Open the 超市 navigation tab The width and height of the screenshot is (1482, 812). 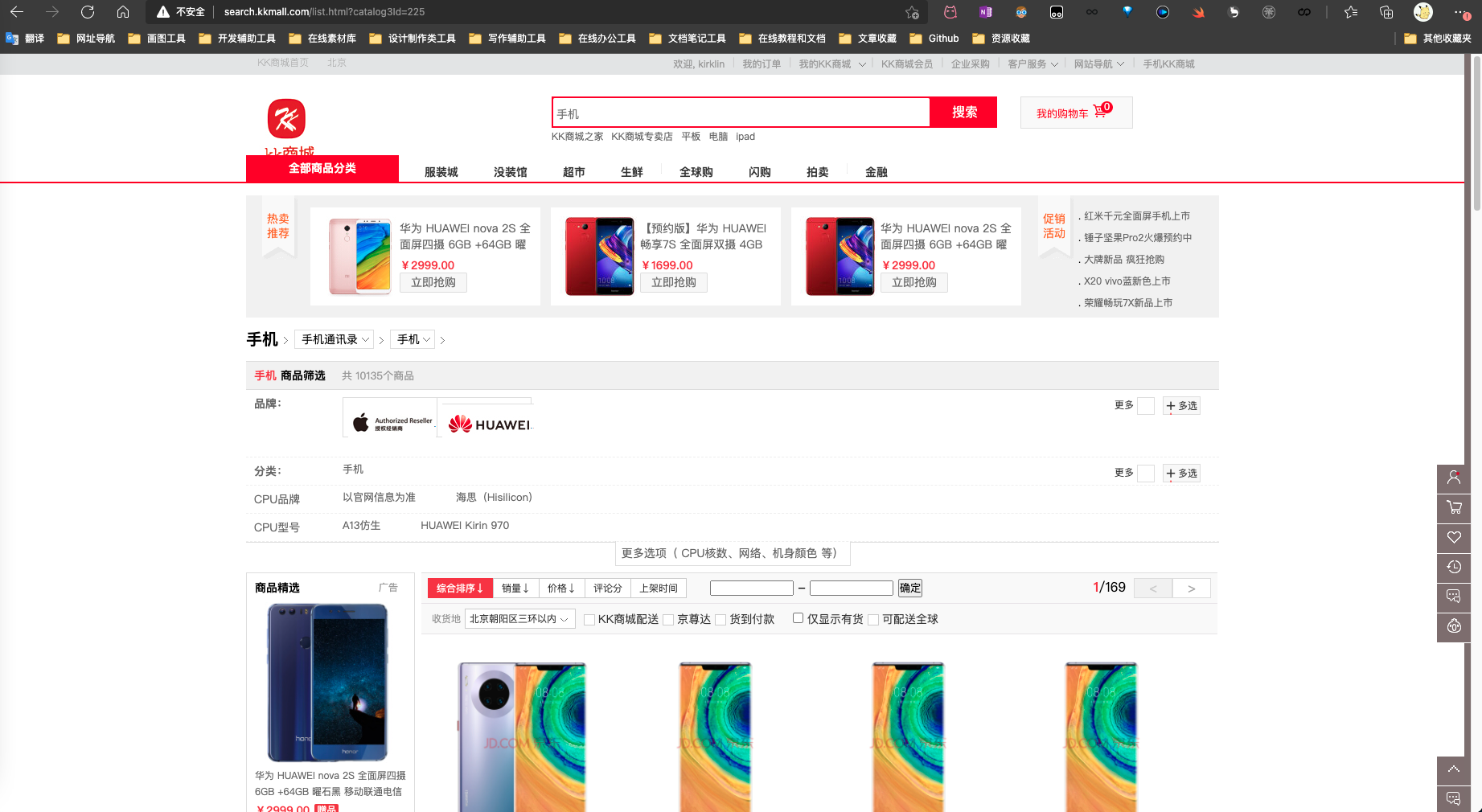click(573, 172)
